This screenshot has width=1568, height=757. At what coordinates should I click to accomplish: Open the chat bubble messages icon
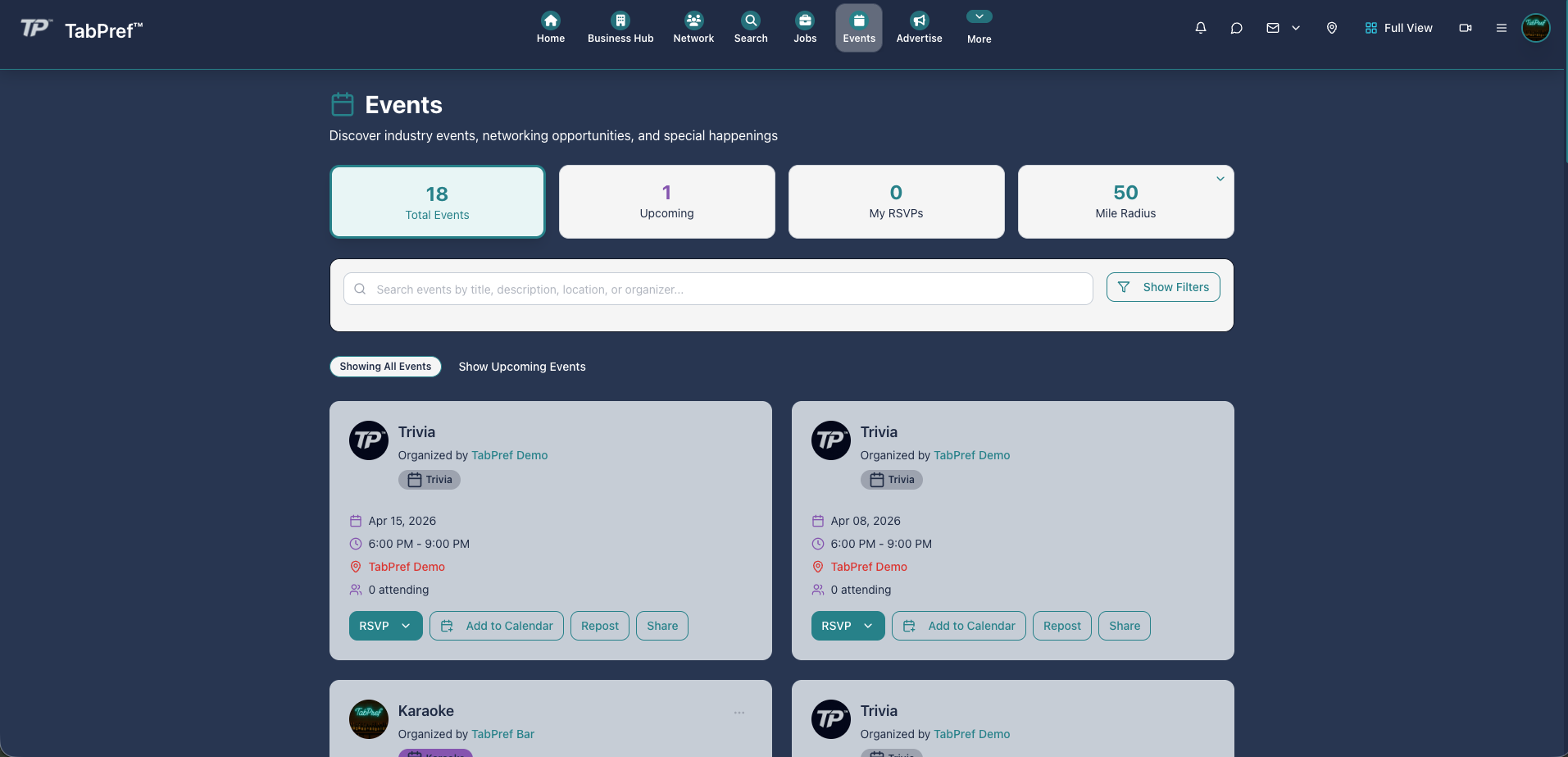click(x=1237, y=28)
